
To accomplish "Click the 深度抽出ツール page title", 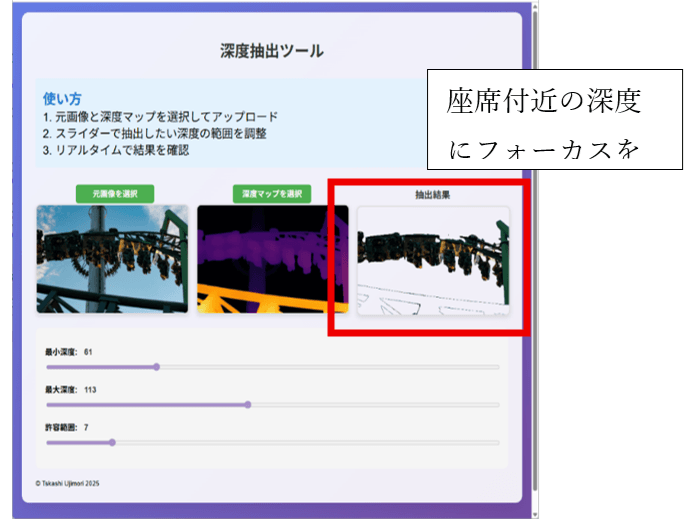I will click(272, 51).
